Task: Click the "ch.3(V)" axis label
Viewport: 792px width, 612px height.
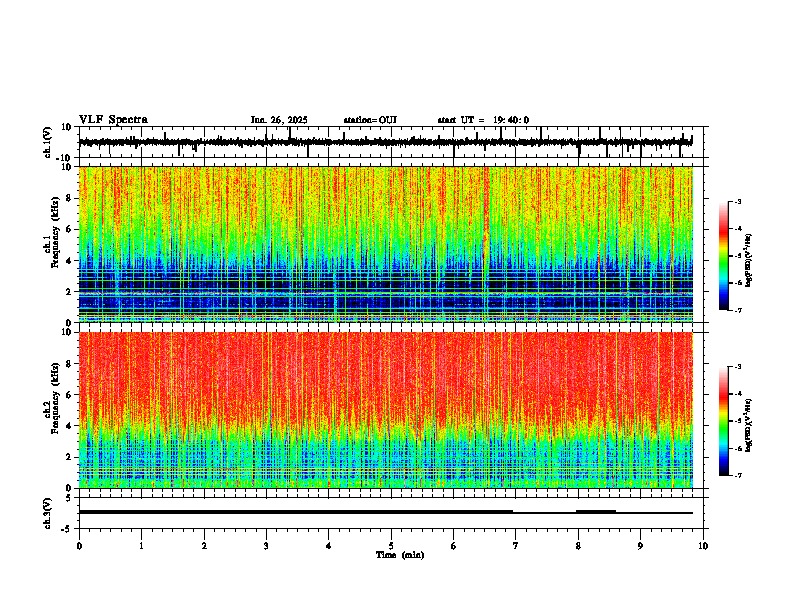Action: coord(48,513)
